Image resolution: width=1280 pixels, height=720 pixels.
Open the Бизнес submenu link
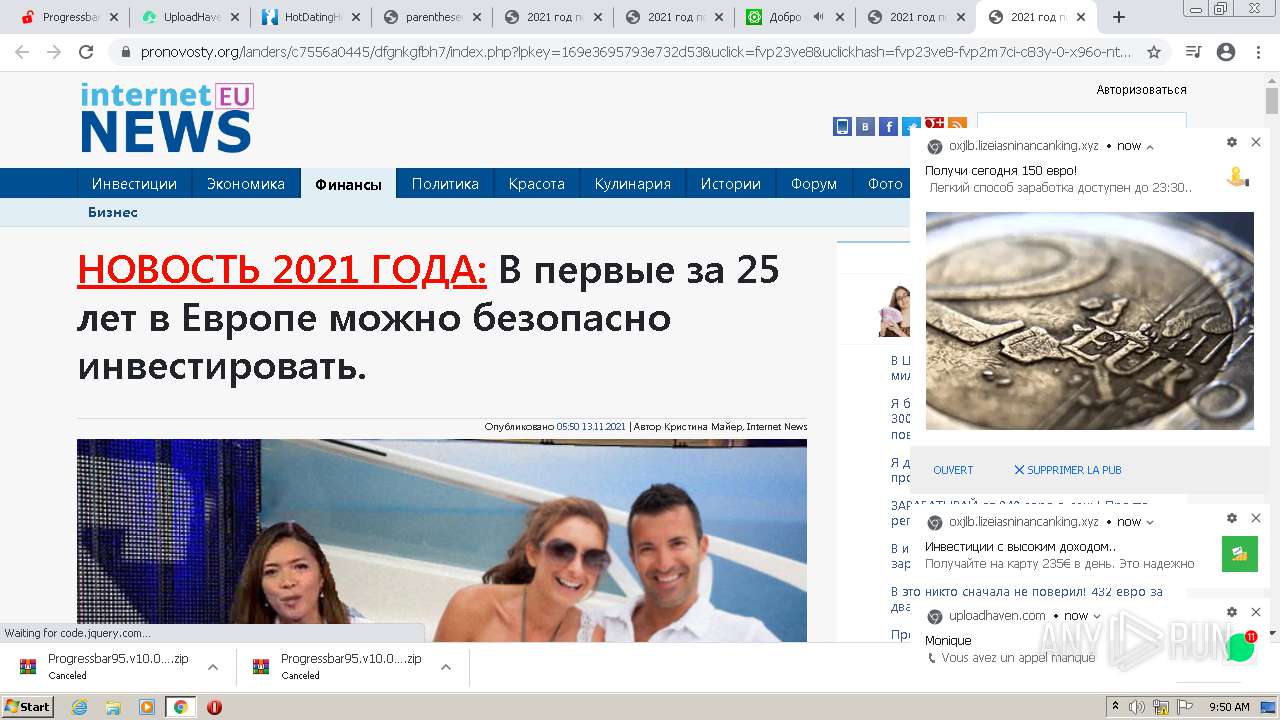pos(113,212)
